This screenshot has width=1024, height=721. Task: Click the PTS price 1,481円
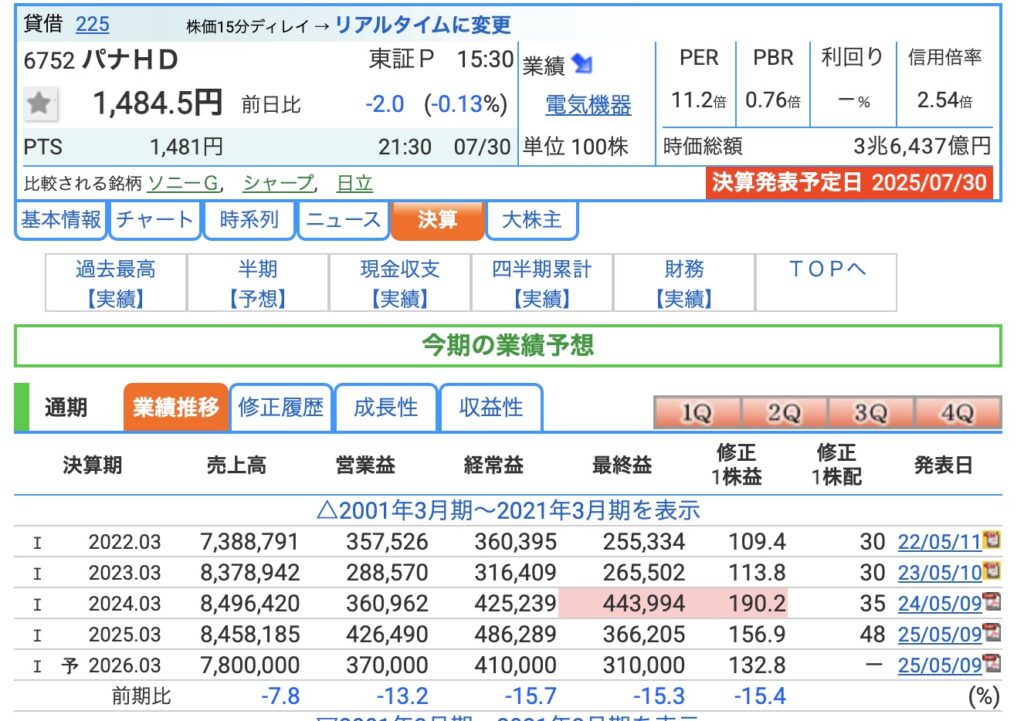tap(186, 147)
